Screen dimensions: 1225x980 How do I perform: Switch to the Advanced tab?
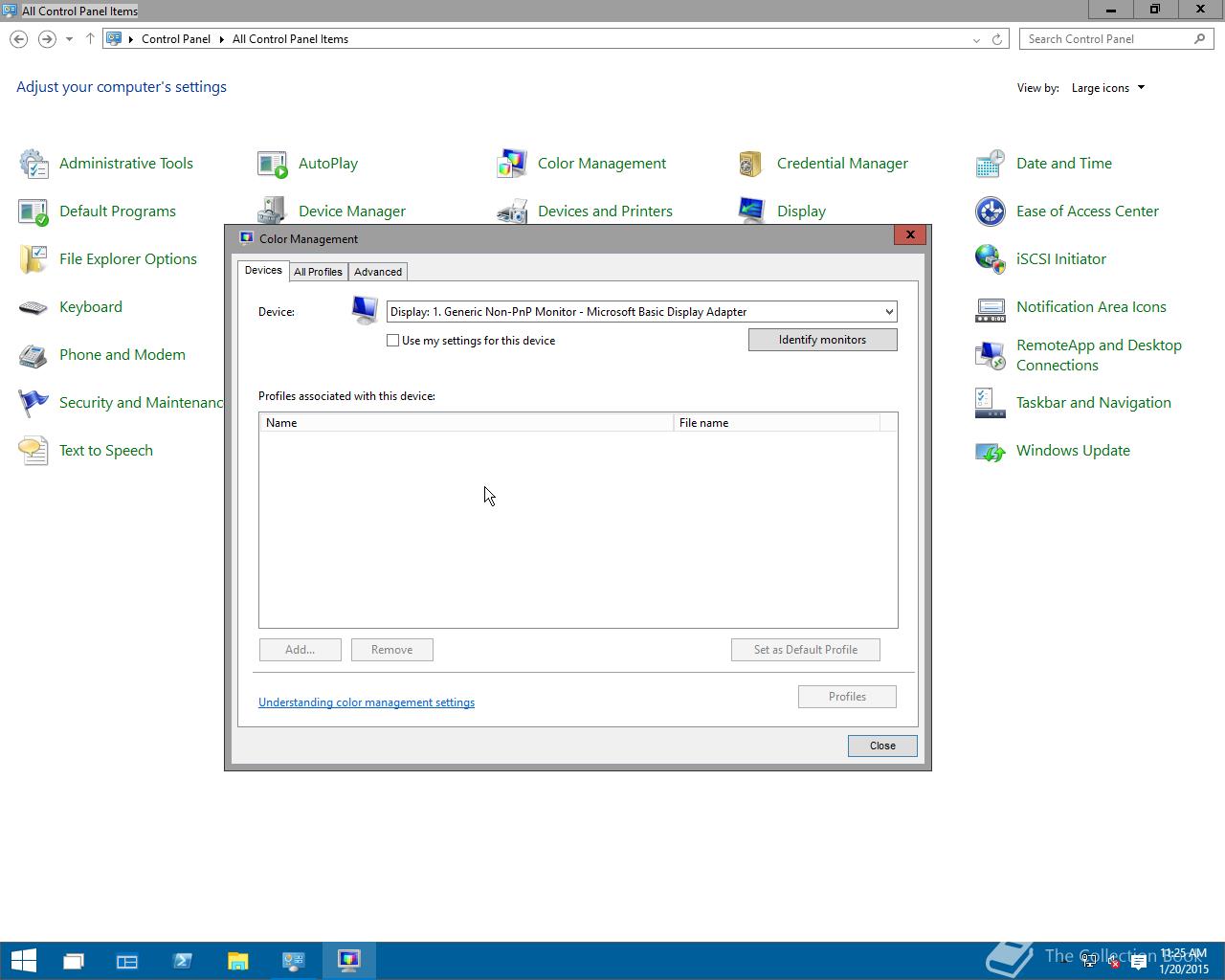378,272
